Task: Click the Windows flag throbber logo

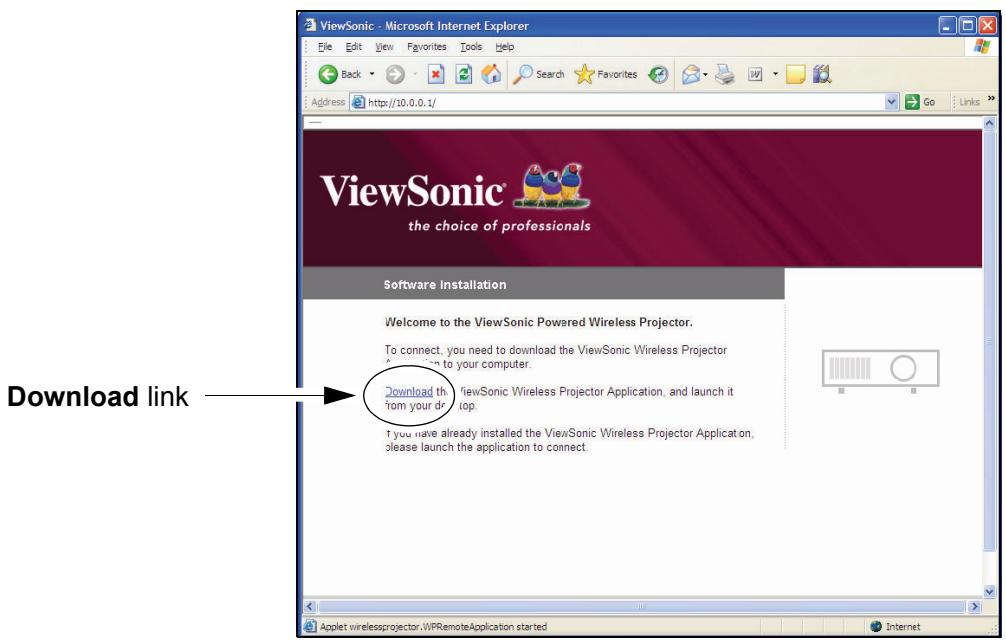Action: 982,47
